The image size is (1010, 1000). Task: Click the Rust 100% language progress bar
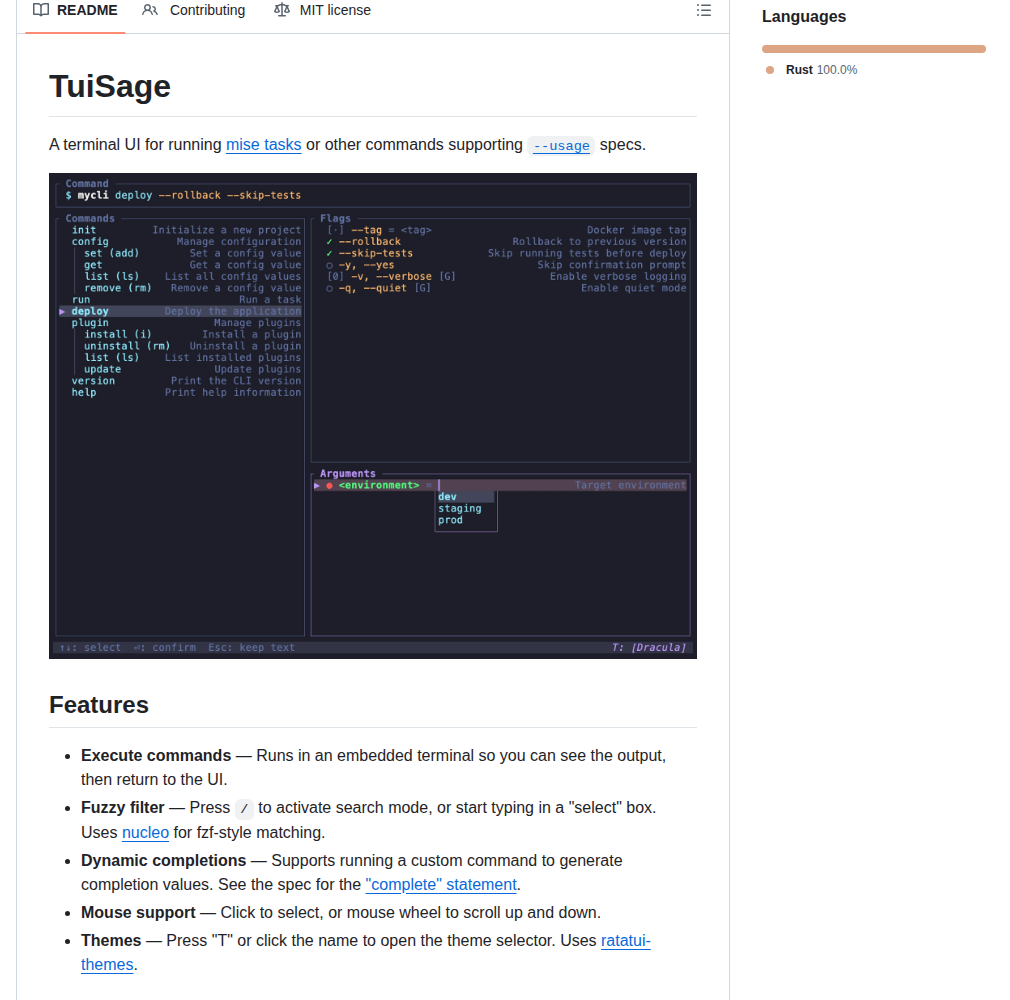coord(873,47)
